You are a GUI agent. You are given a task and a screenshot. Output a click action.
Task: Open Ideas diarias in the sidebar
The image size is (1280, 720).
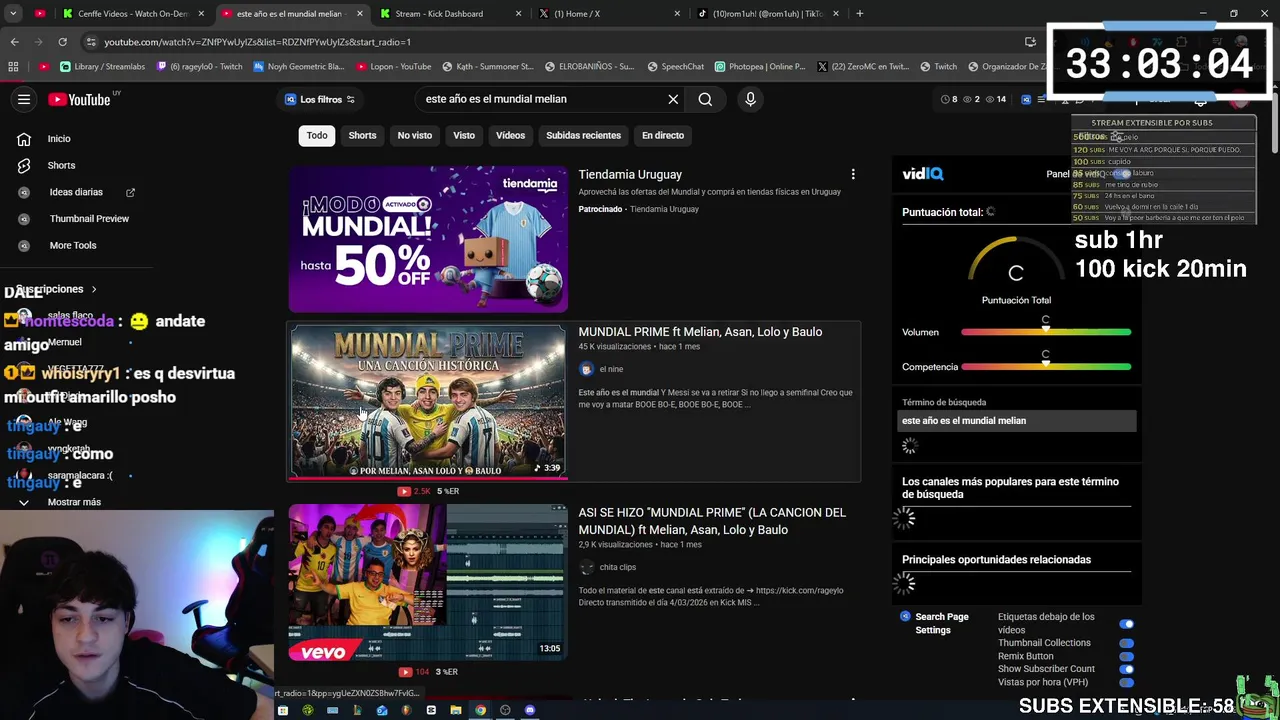(x=76, y=192)
